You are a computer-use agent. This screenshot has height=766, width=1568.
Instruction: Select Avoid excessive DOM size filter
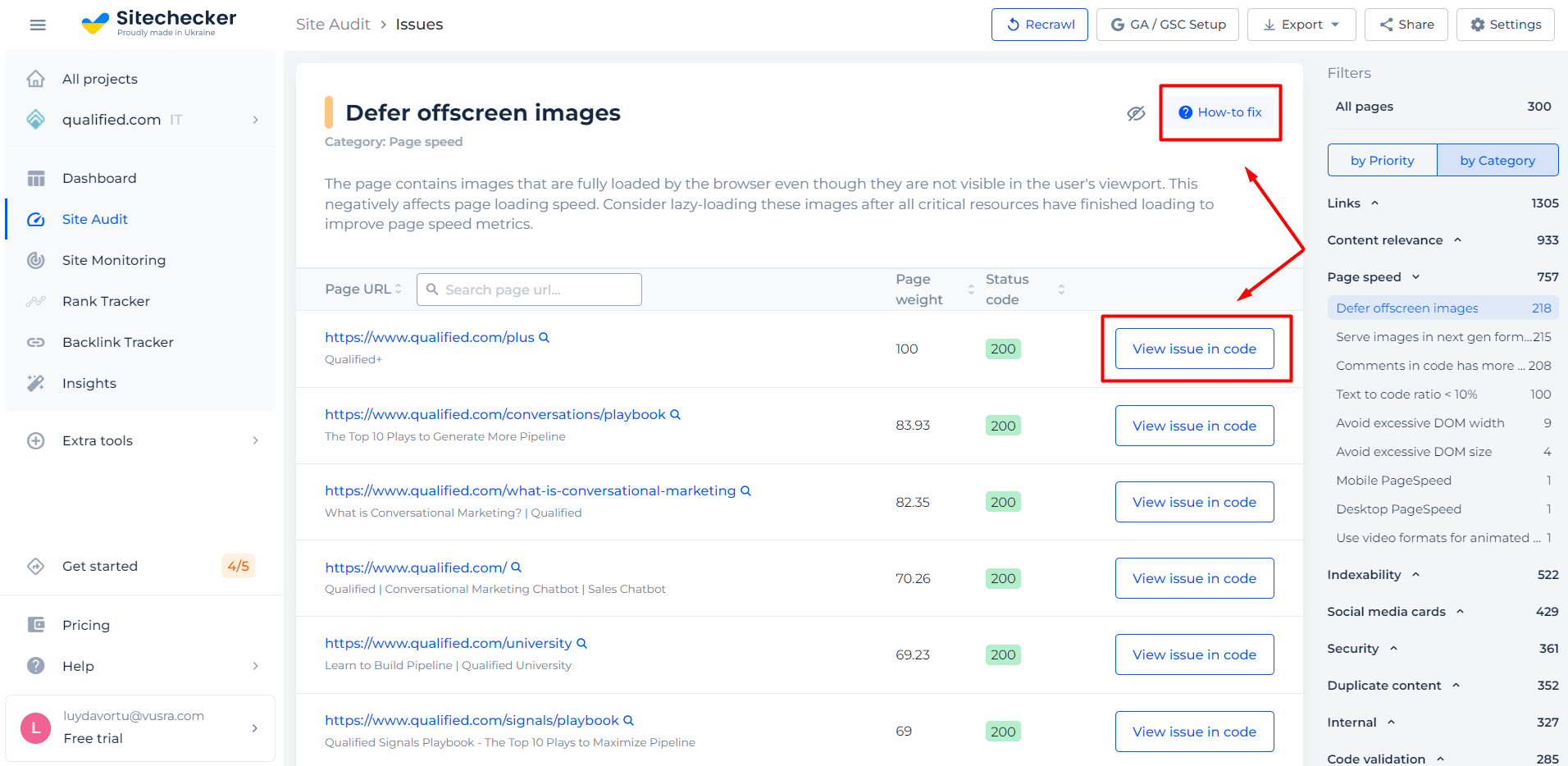(1443, 452)
